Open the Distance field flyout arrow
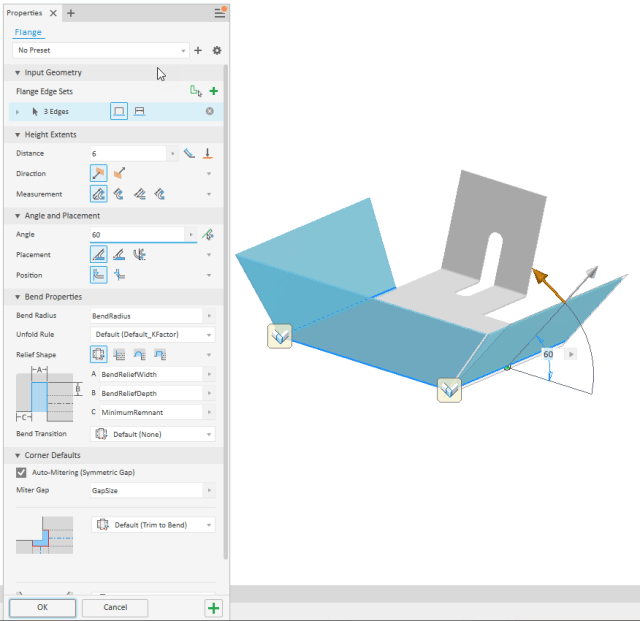This screenshot has width=640, height=621. (x=173, y=154)
